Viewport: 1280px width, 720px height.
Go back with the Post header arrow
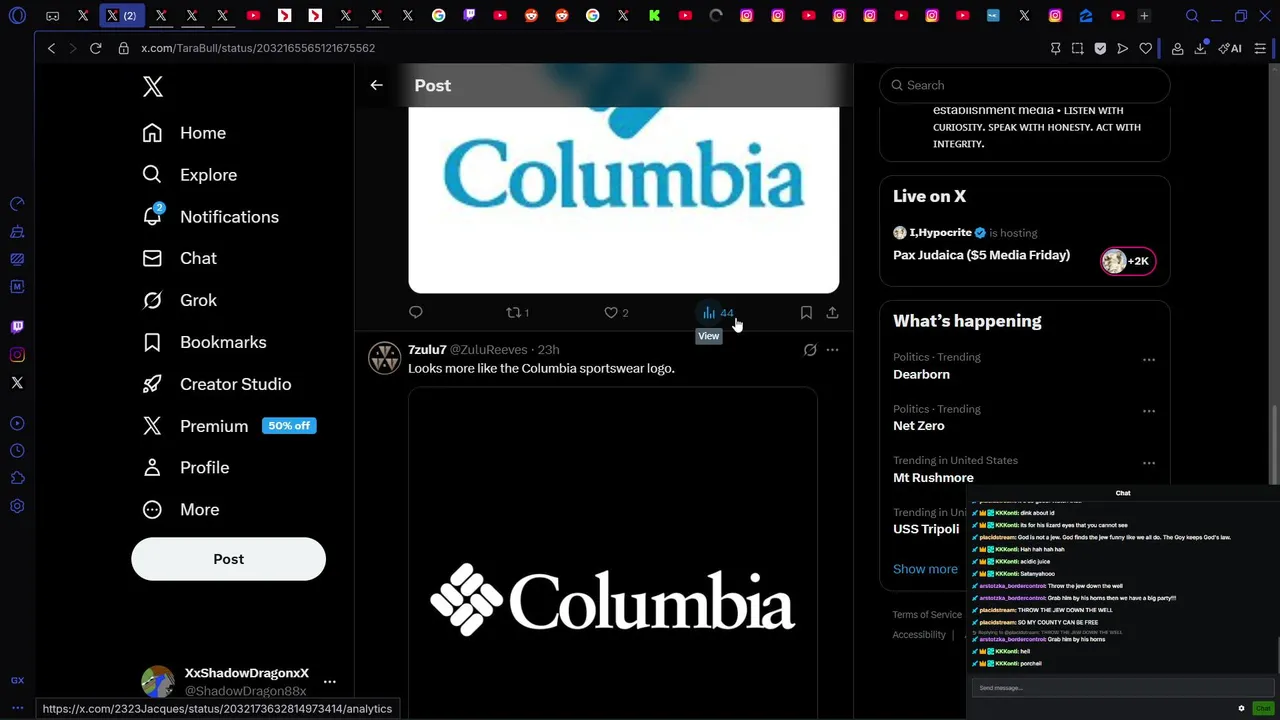pyautogui.click(x=377, y=85)
